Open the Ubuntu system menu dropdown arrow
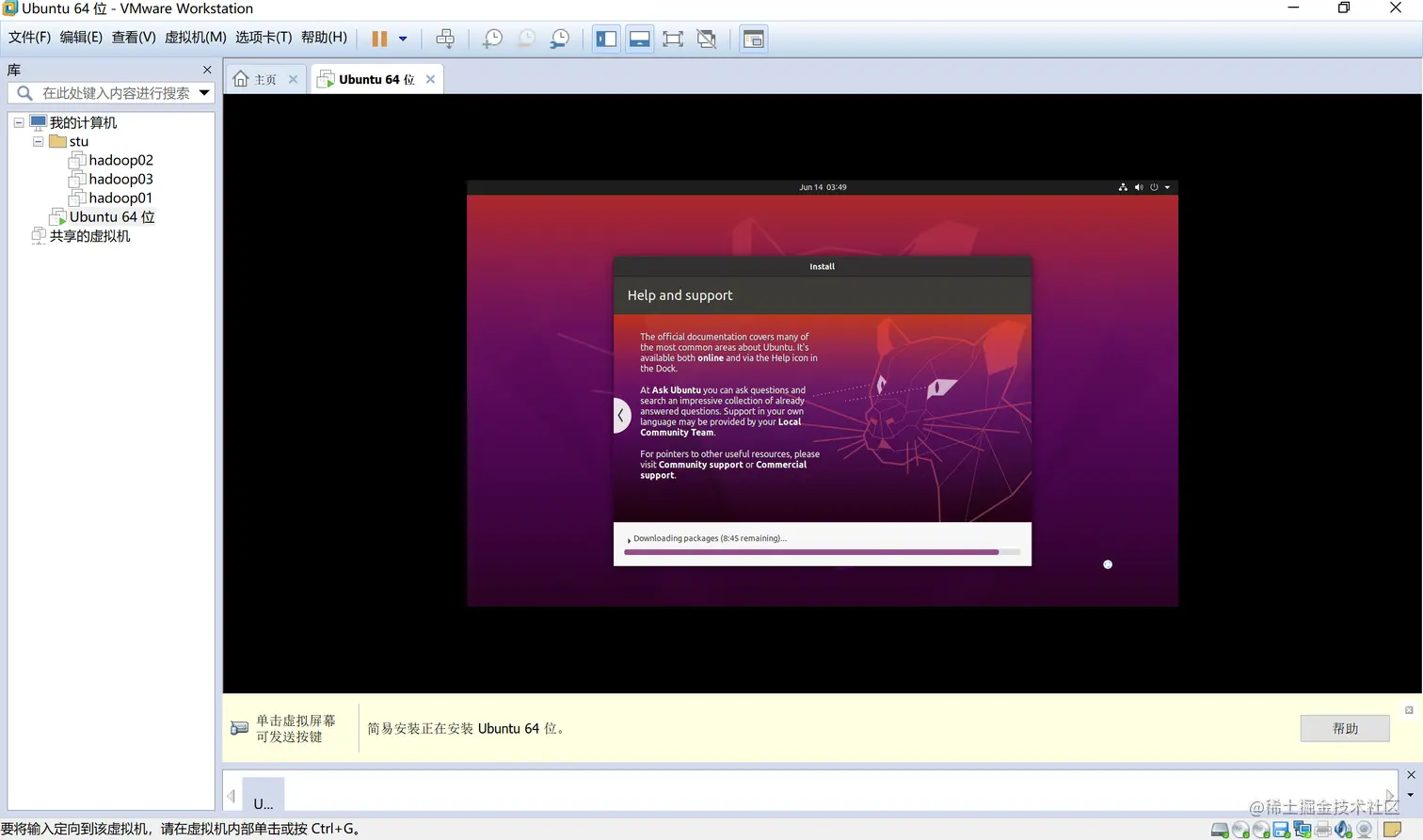 (x=1168, y=187)
